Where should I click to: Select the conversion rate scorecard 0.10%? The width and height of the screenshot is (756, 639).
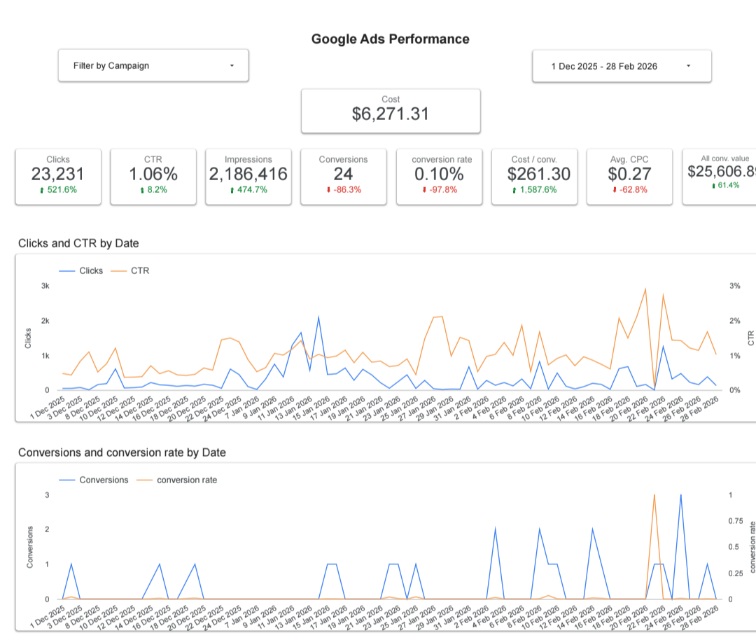(439, 177)
